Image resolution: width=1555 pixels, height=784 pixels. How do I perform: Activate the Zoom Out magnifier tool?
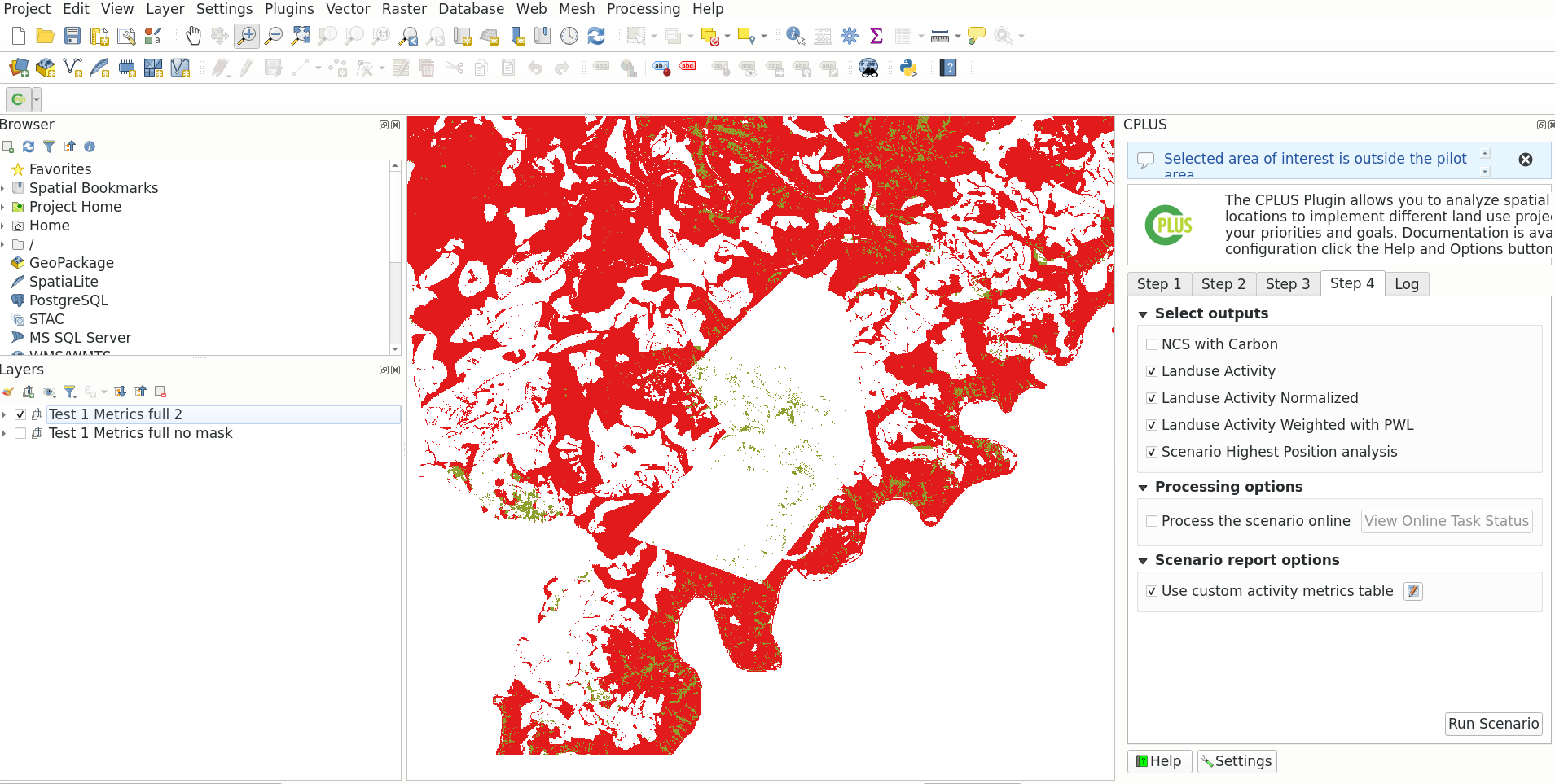[274, 36]
